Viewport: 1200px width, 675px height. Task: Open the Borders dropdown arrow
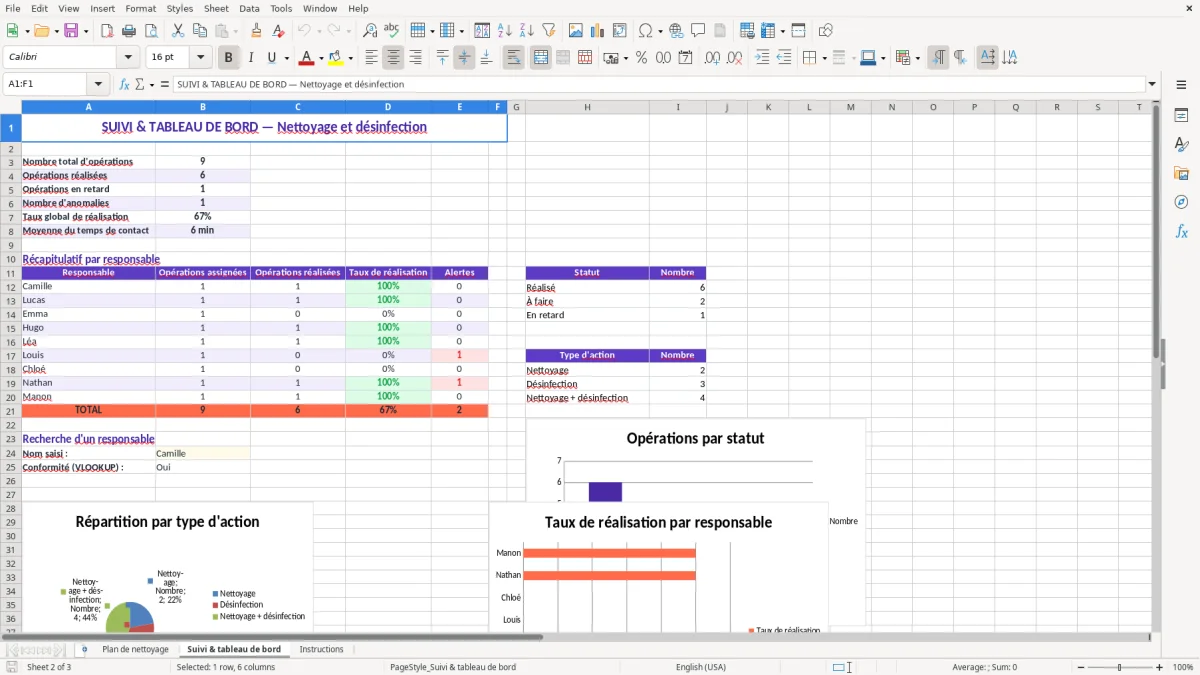(x=824, y=58)
